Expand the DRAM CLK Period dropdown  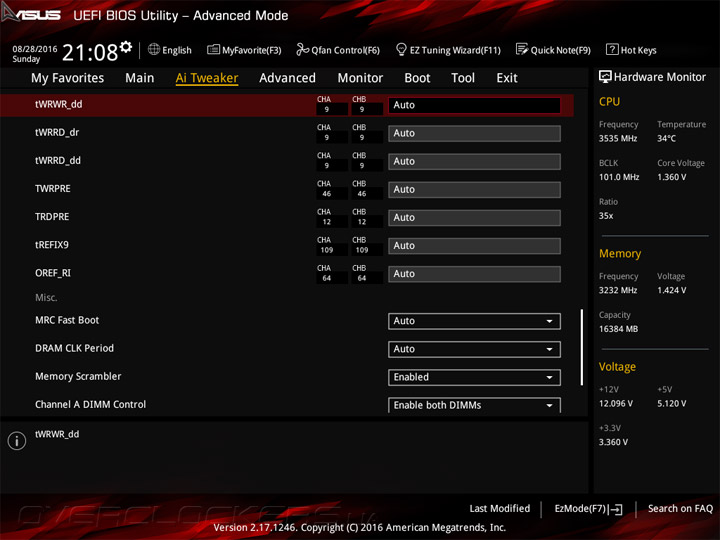click(x=474, y=349)
